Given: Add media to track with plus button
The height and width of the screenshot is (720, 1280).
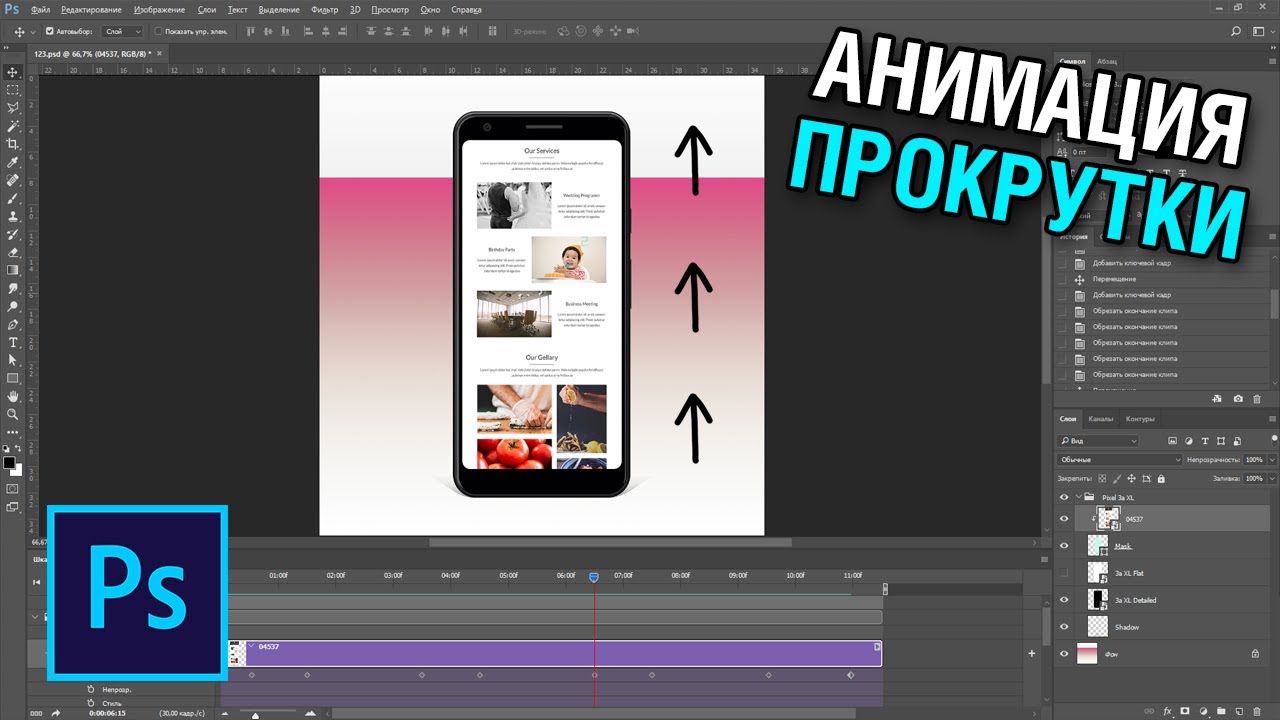Looking at the screenshot, I should (x=1032, y=653).
